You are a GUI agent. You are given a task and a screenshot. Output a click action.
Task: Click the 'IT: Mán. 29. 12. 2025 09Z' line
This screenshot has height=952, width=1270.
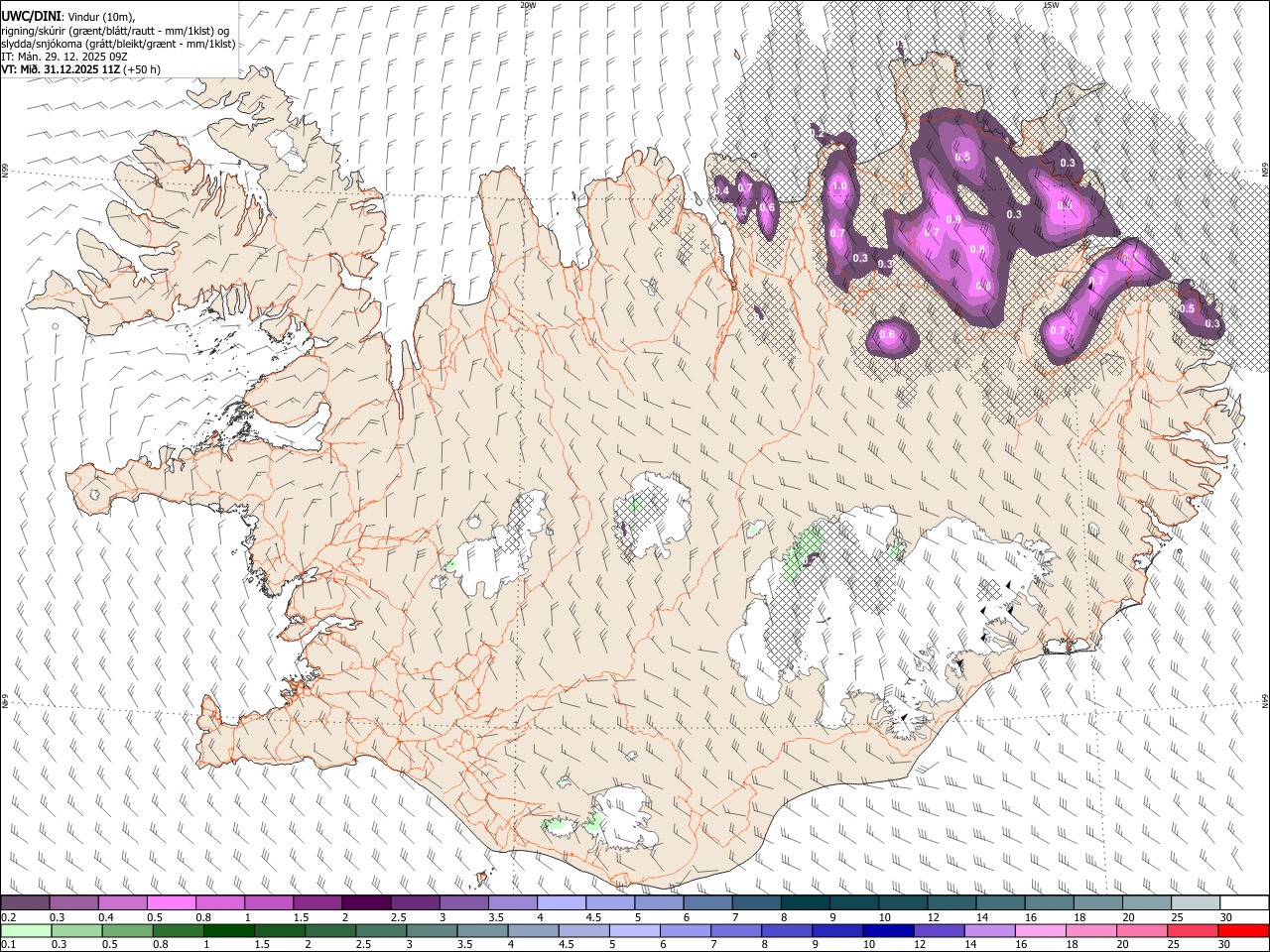(64, 57)
